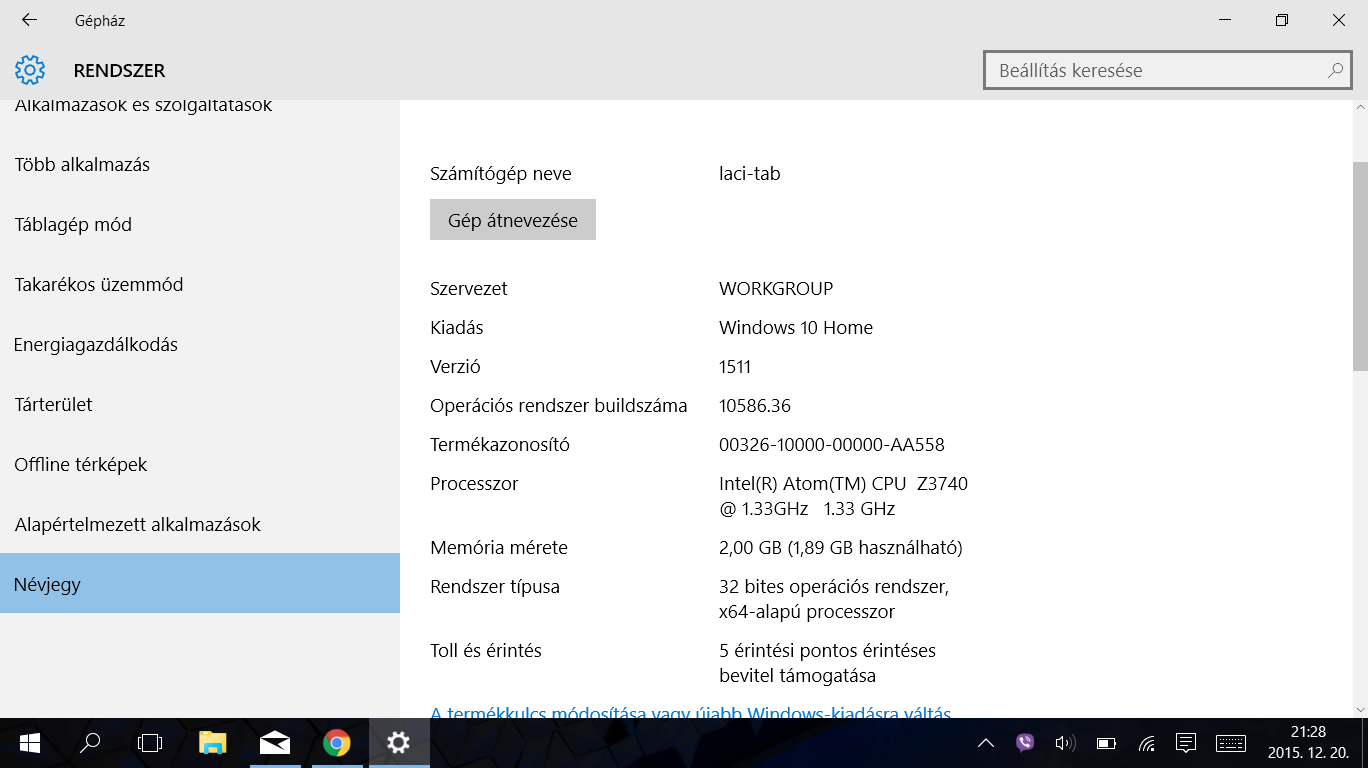This screenshot has width=1368, height=768.
Task: Launch File Explorer from taskbar
Action: click(x=212, y=742)
